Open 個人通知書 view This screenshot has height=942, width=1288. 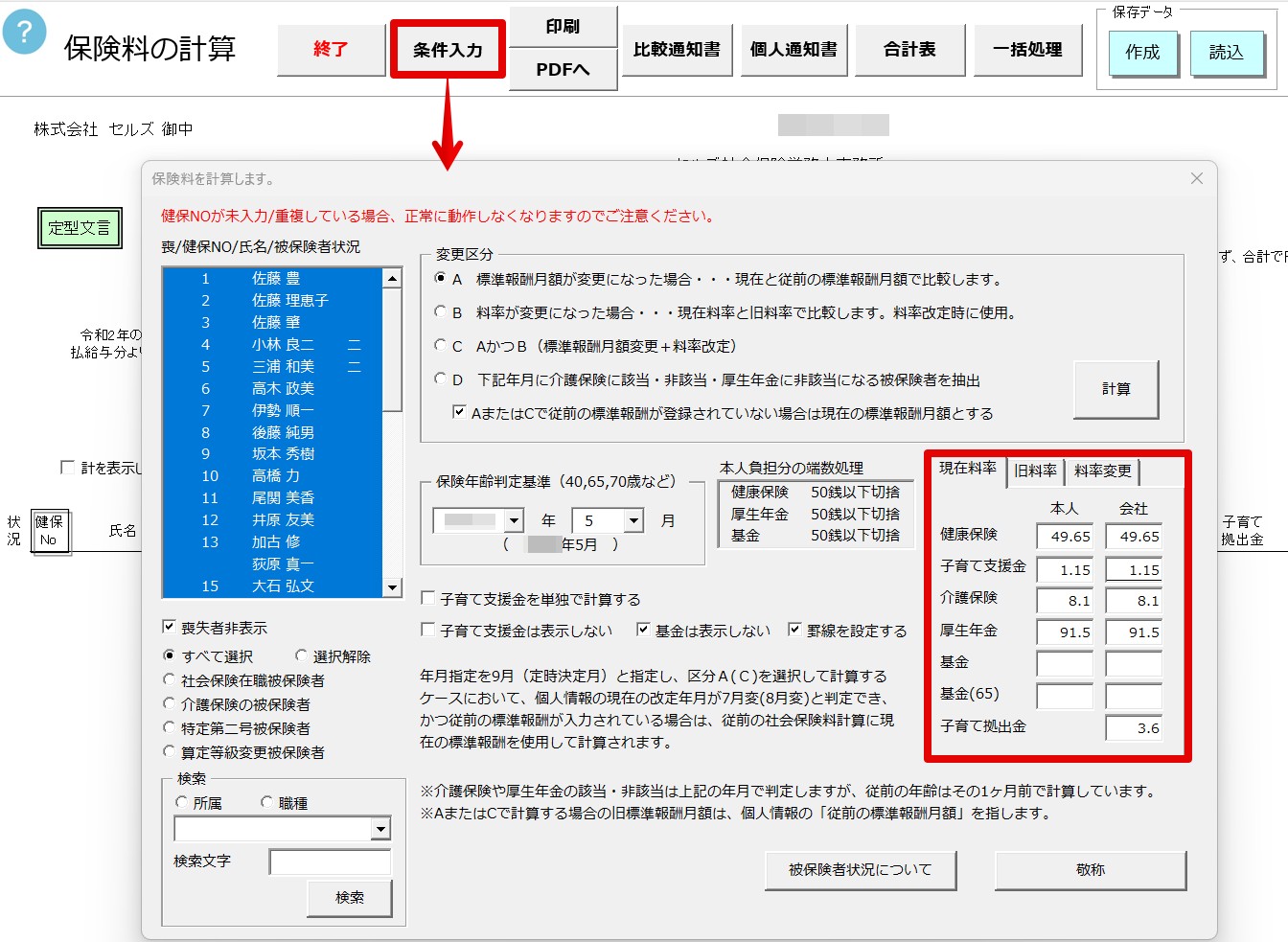click(x=793, y=49)
